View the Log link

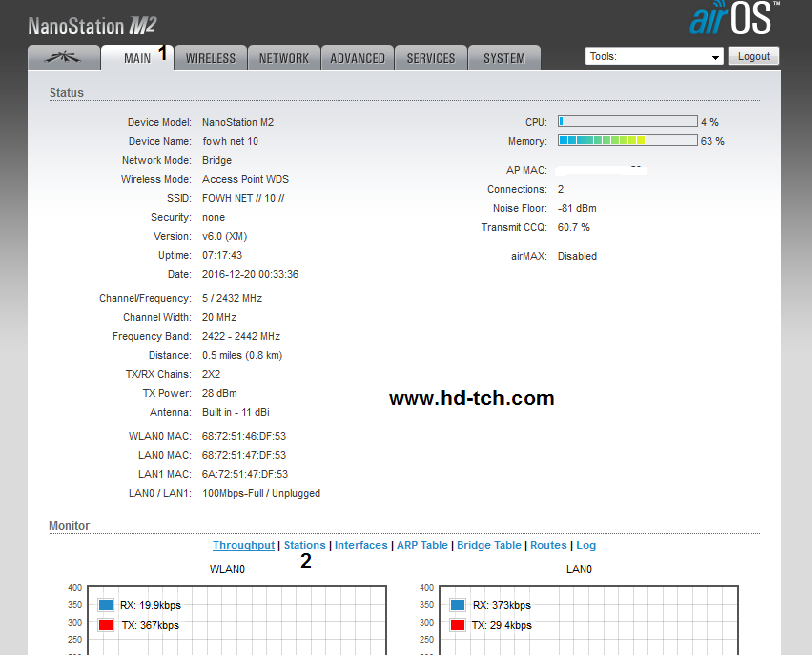tap(586, 545)
